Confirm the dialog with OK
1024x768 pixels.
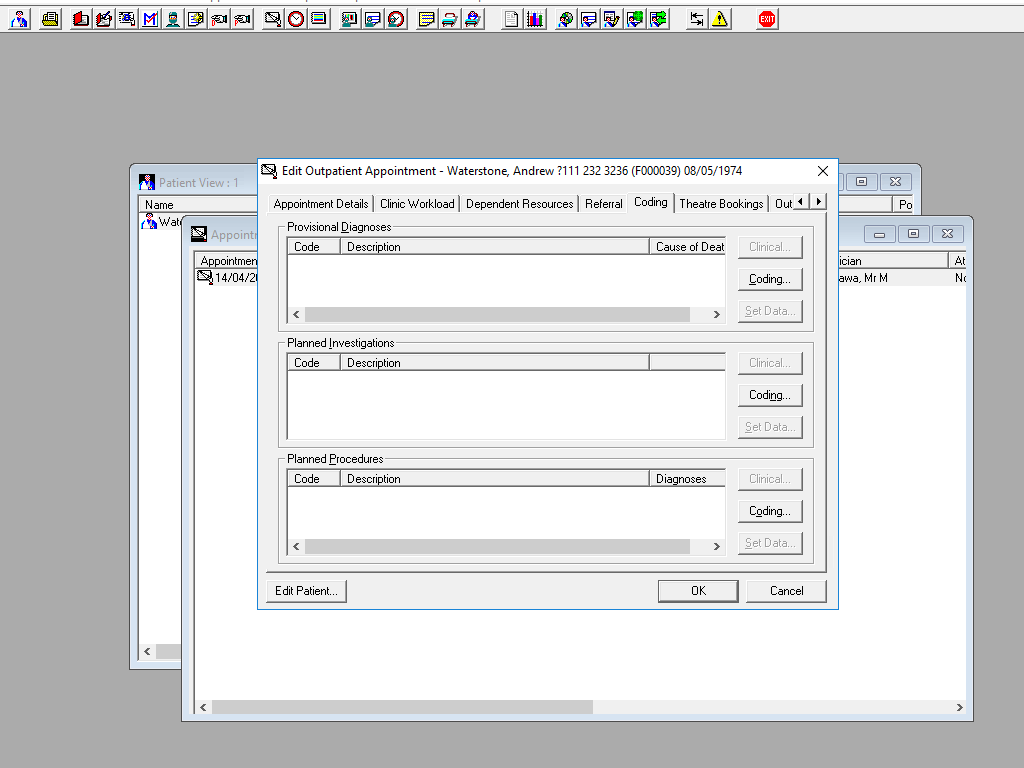(x=698, y=591)
